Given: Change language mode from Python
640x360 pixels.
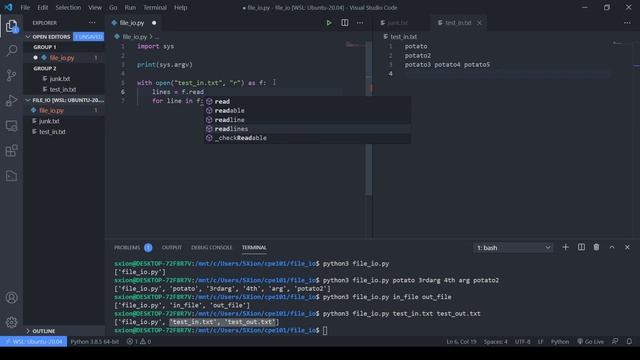Looking at the screenshot, I should tap(560, 342).
